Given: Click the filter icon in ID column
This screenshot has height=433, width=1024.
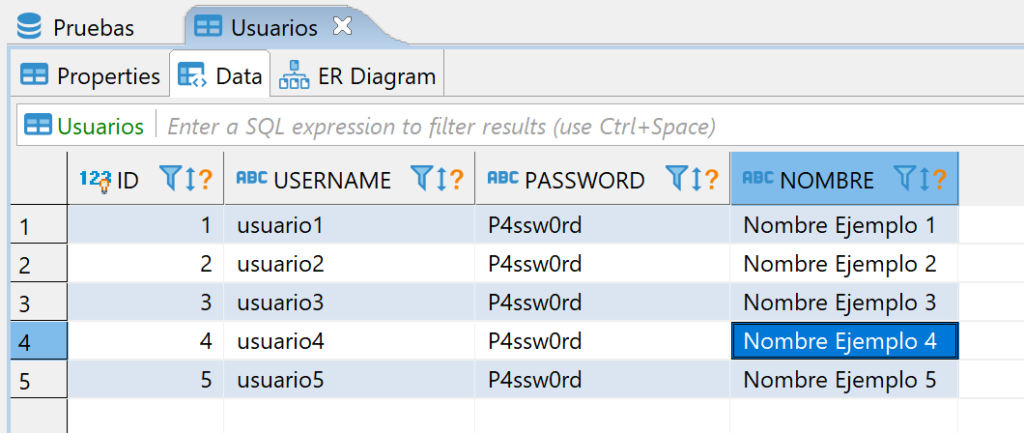Looking at the screenshot, I should coord(169,180).
